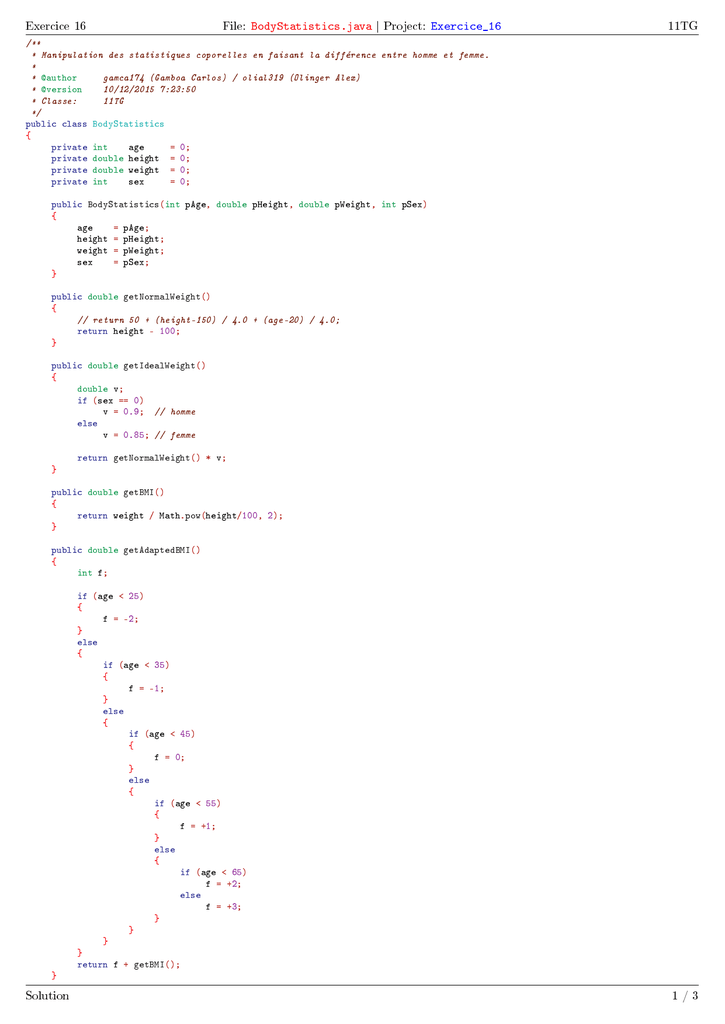
Task: Select the getIdealWeight method declaration
Action: click(x=128, y=366)
